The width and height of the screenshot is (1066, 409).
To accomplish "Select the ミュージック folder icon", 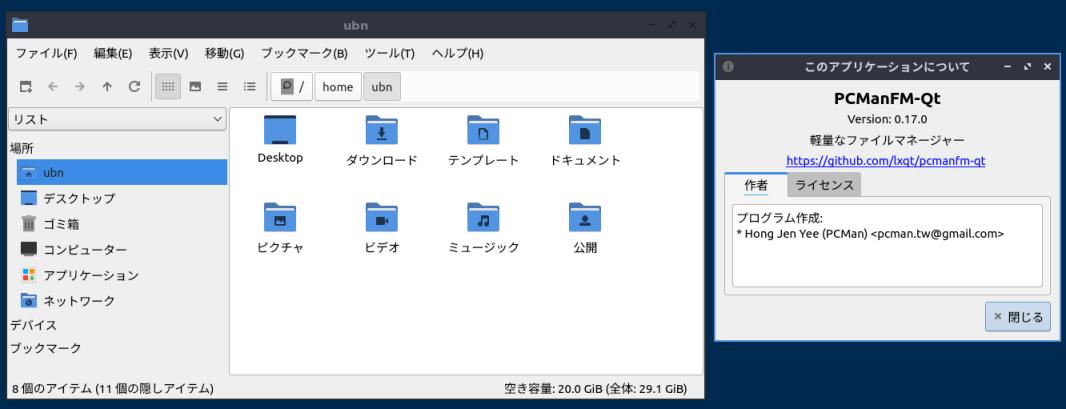I will [x=483, y=217].
